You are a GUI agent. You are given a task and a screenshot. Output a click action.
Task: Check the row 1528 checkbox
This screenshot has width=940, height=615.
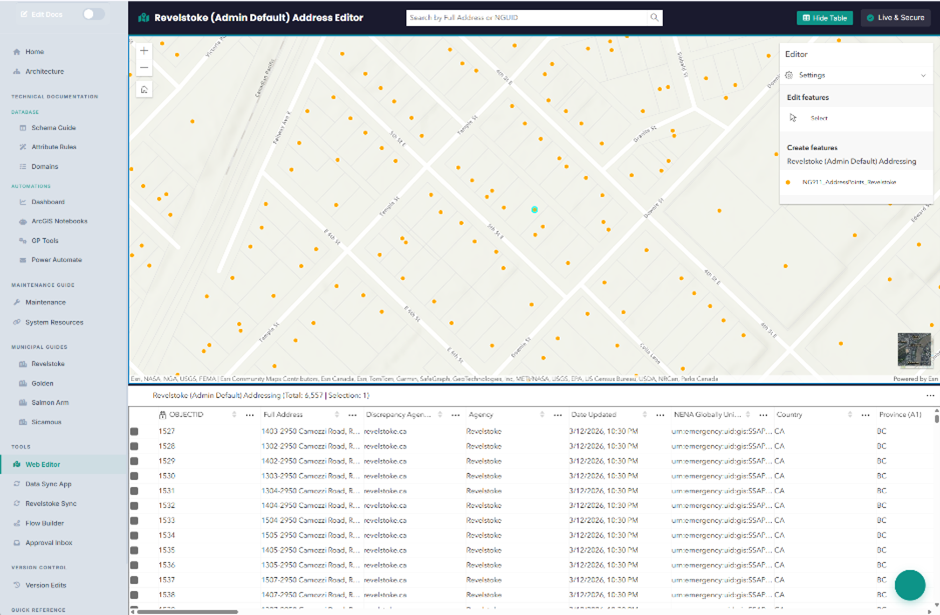134,446
